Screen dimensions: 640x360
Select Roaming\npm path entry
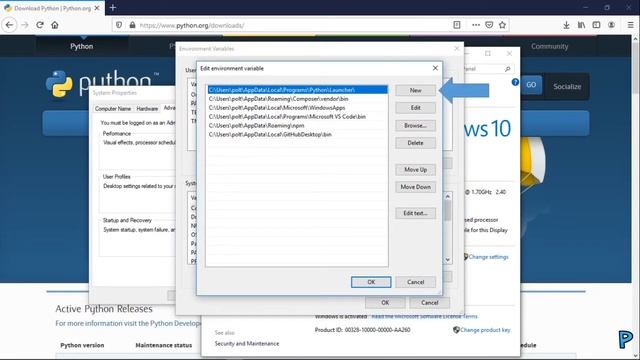coord(298,126)
